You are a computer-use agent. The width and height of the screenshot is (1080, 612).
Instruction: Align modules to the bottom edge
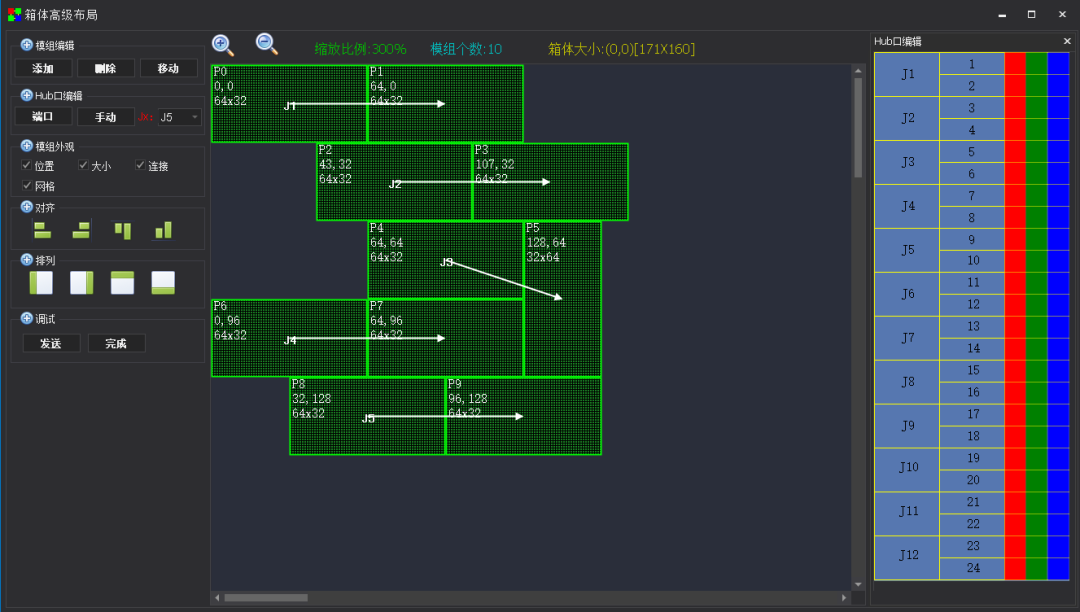click(162, 231)
